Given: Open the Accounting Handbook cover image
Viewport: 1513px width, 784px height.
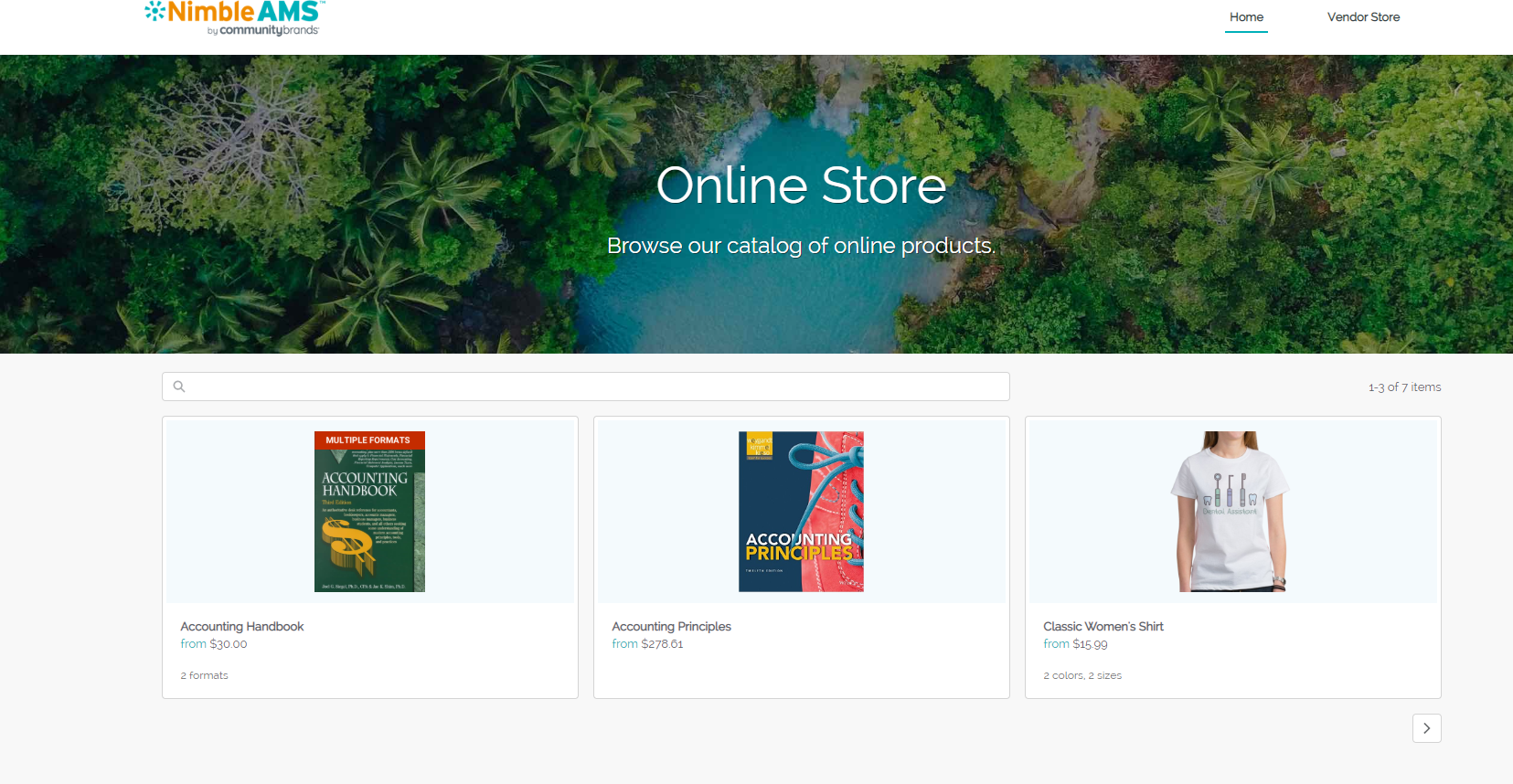Looking at the screenshot, I should tap(369, 512).
